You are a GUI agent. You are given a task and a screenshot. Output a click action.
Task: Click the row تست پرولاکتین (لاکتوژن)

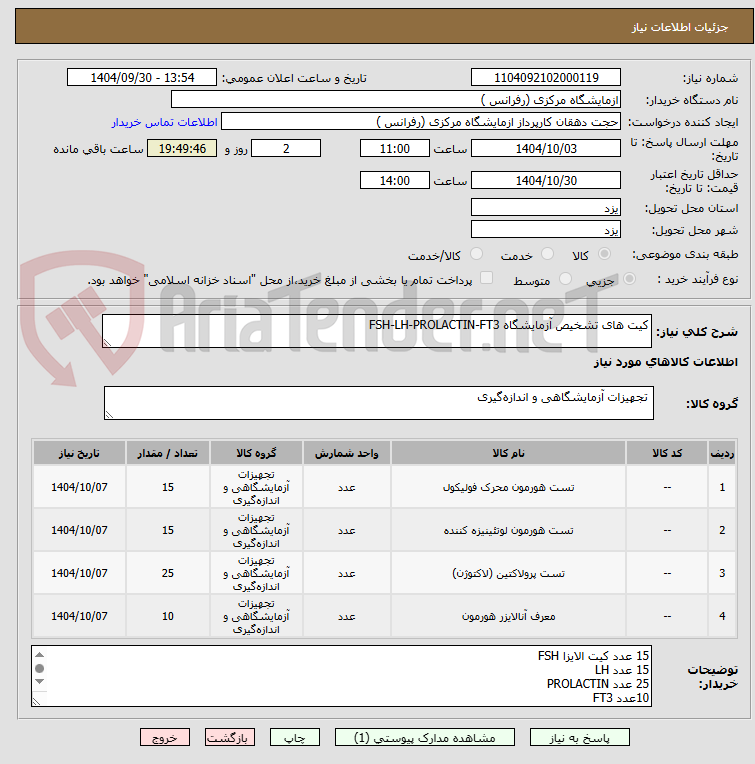point(384,573)
